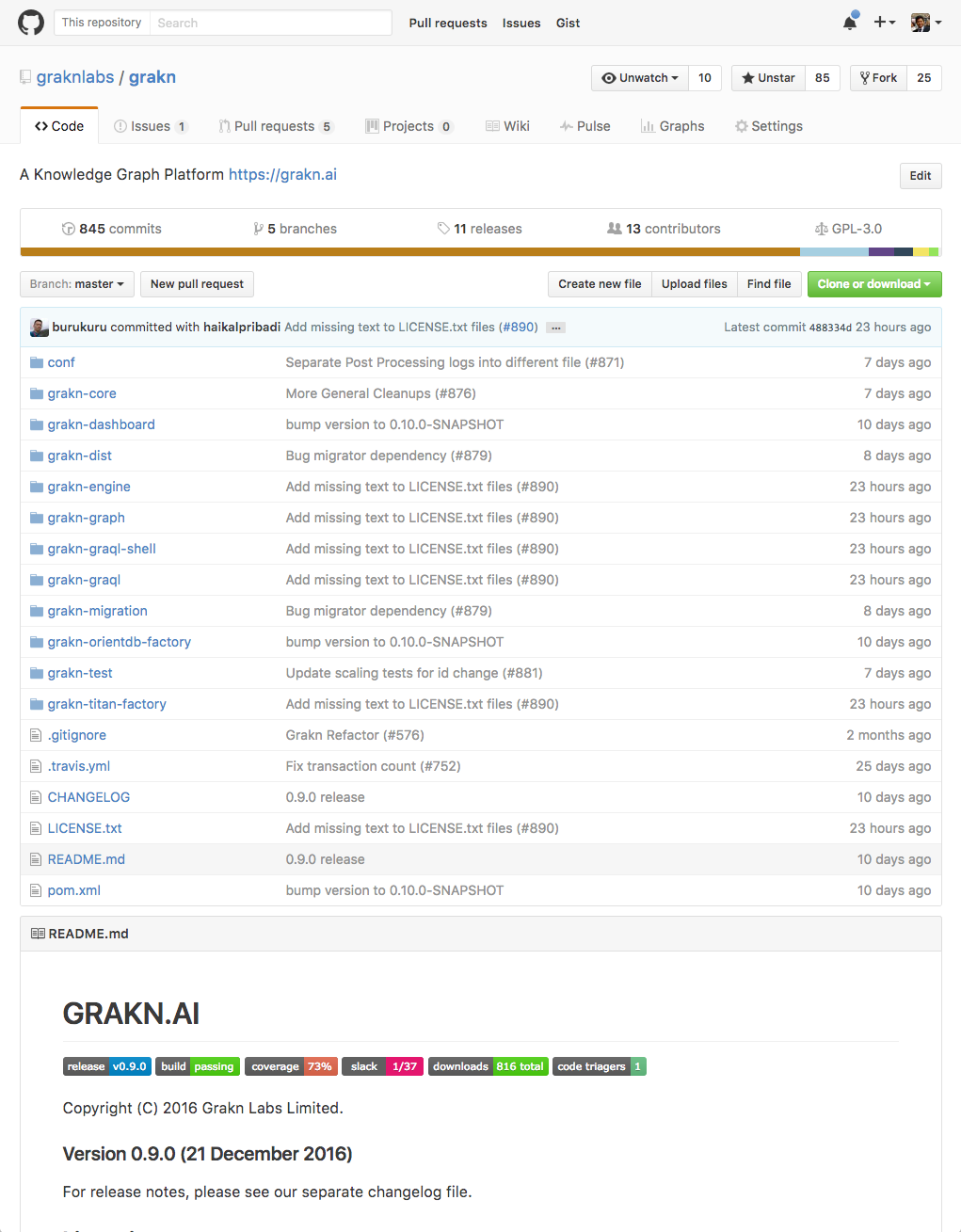961x1232 pixels.
Task: Open the grakn repository name link
Action: tap(152, 77)
